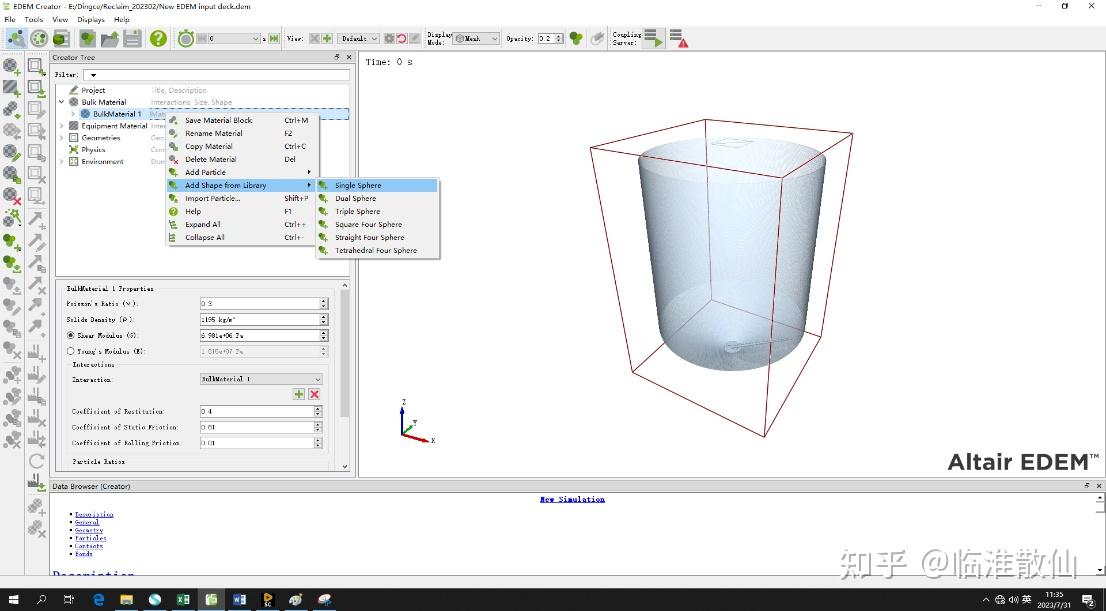Viewport: 1106px width, 611px height.
Task: Open the Display Mode Mesh dropdown
Action: 476,38
